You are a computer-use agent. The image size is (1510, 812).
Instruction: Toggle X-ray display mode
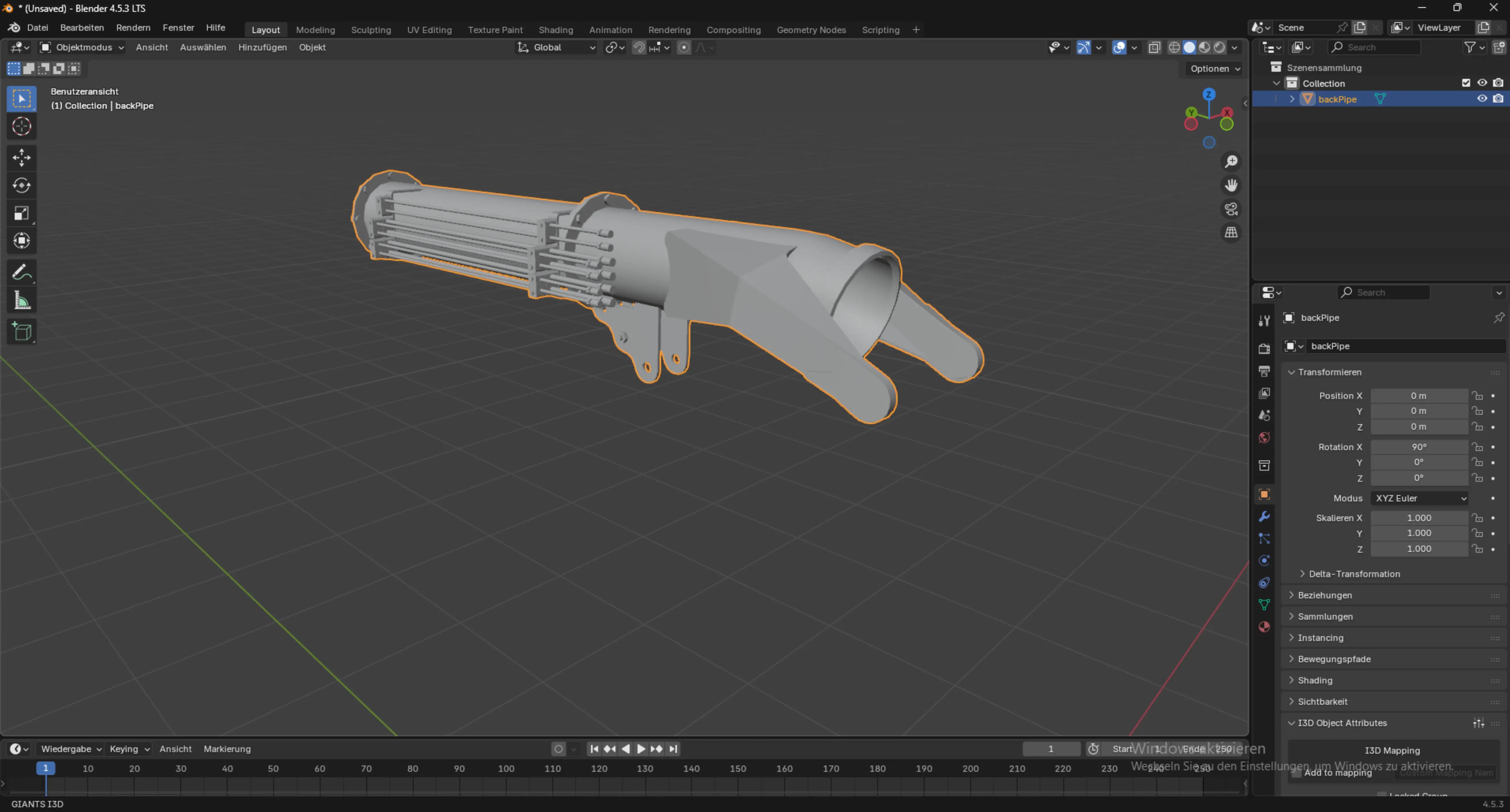click(x=1154, y=48)
